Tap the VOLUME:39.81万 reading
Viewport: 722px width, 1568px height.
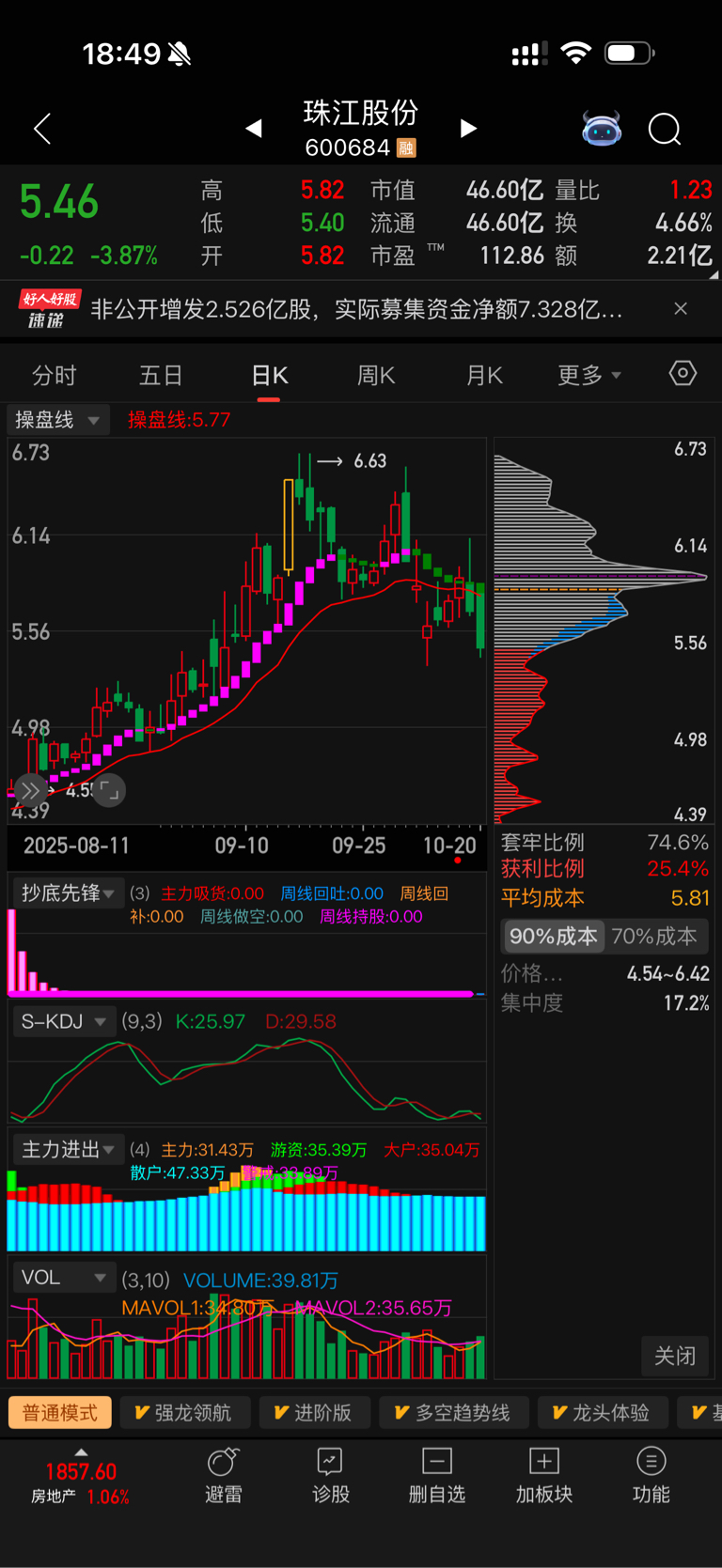[x=260, y=1281]
